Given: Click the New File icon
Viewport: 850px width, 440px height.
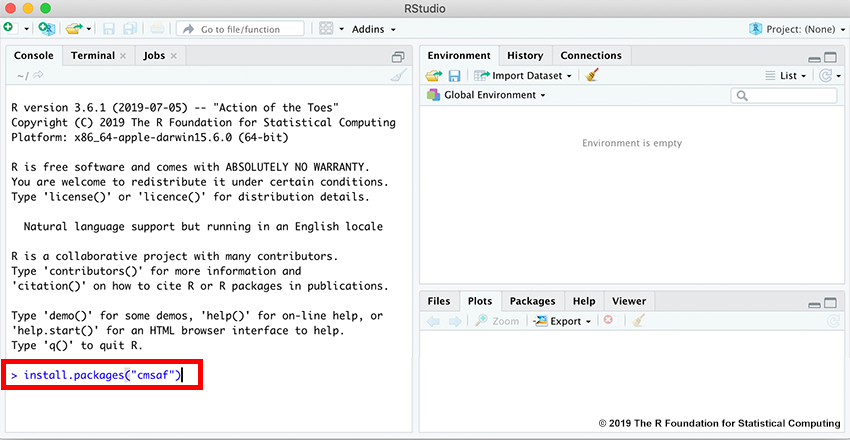Looking at the screenshot, I should [x=10, y=28].
